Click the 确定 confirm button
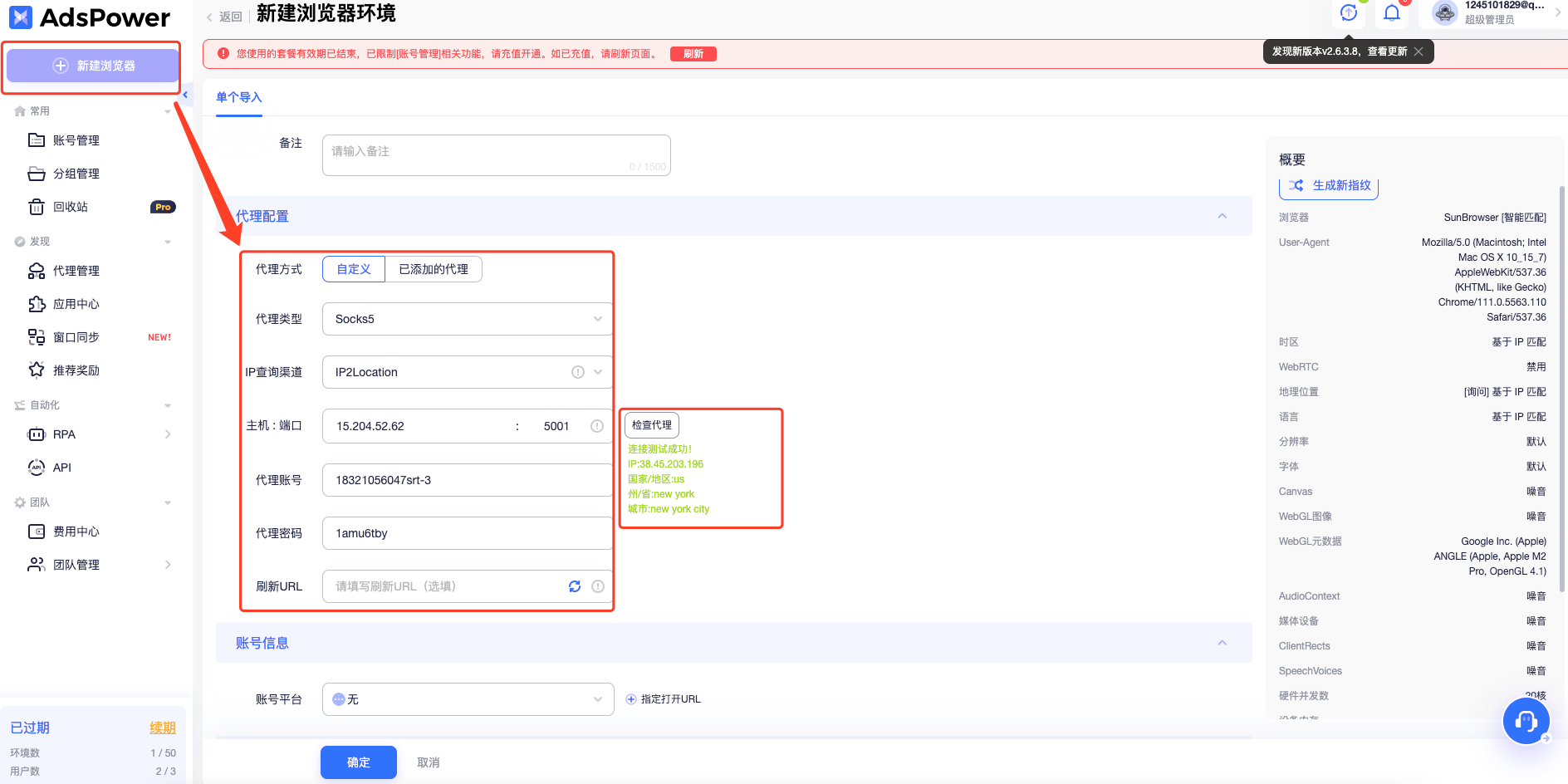The image size is (1568, 784). (359, 762)
